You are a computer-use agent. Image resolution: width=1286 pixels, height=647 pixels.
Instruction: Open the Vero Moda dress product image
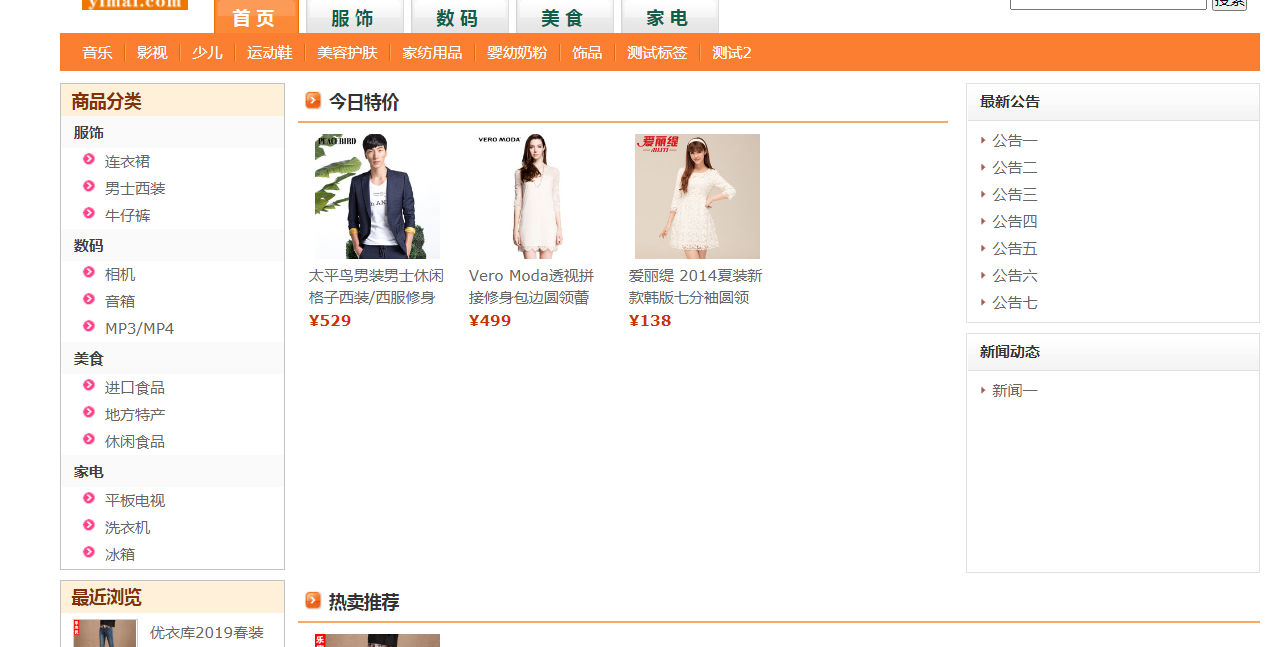pyautogui.click(x=537, y=196)
